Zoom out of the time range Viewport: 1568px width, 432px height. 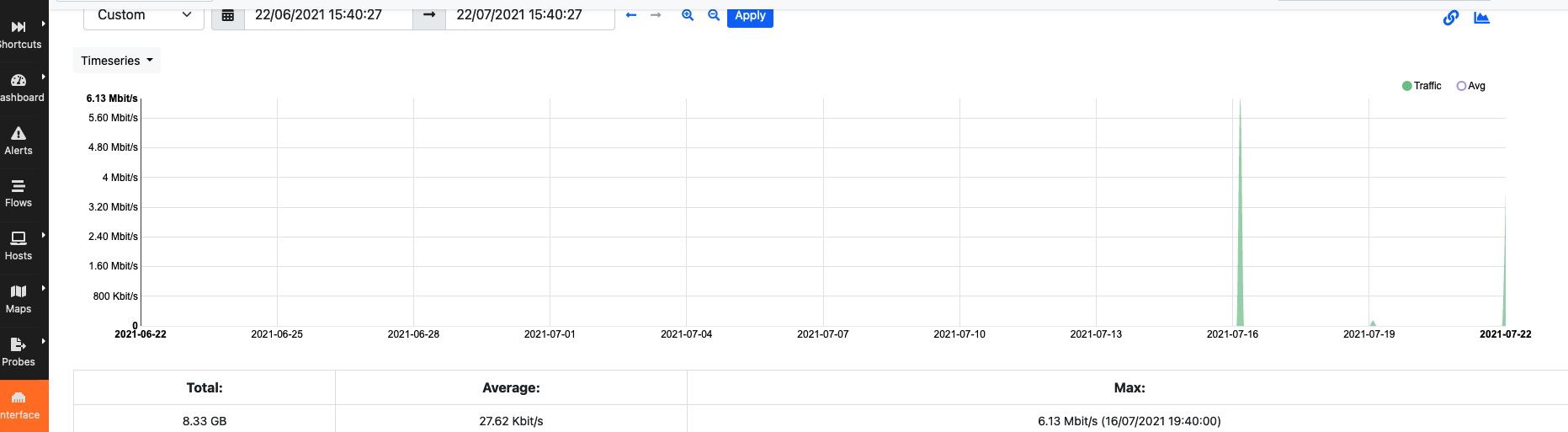click(714, 15)
